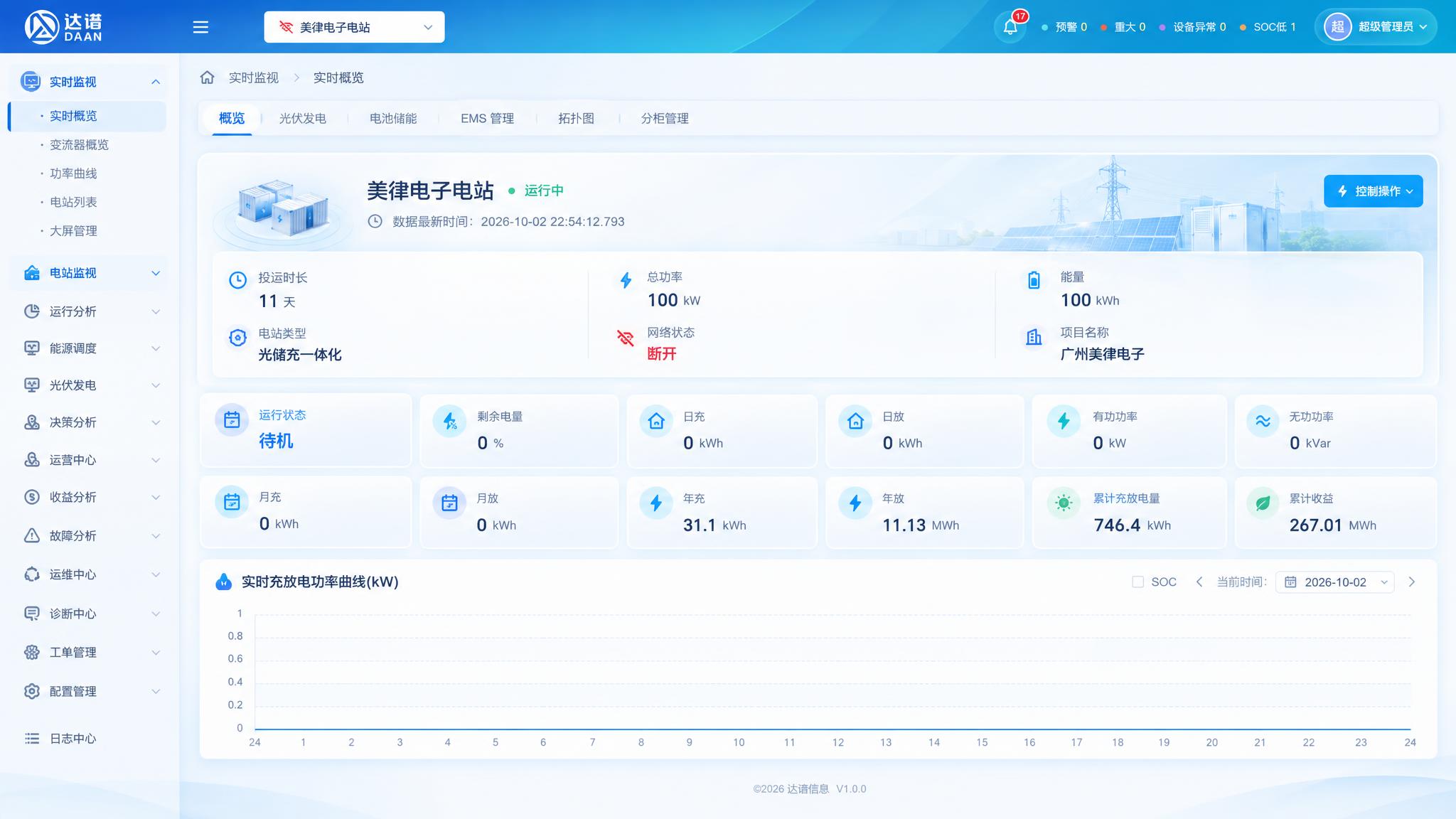Open 电站列表 in sidebar
The width and height of the screenshot is (1456, 819).
pos(73,202)
